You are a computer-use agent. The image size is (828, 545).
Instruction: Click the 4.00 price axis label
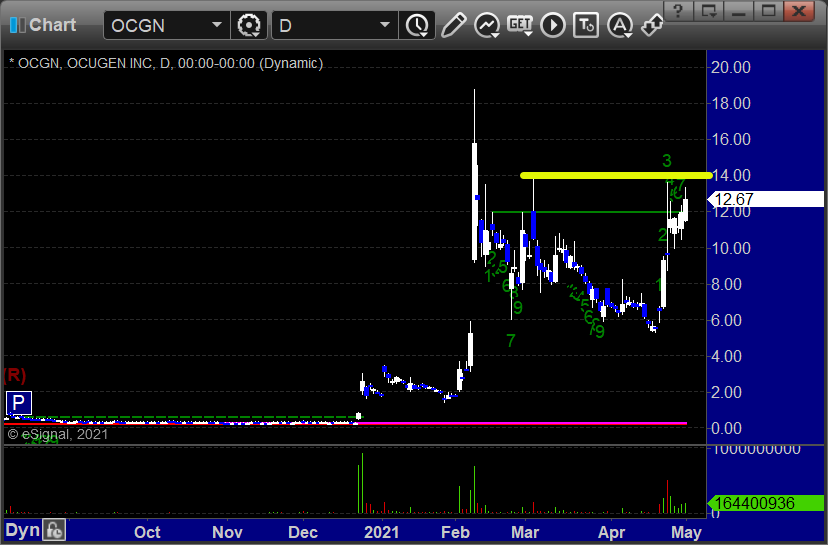click(727, 356)
